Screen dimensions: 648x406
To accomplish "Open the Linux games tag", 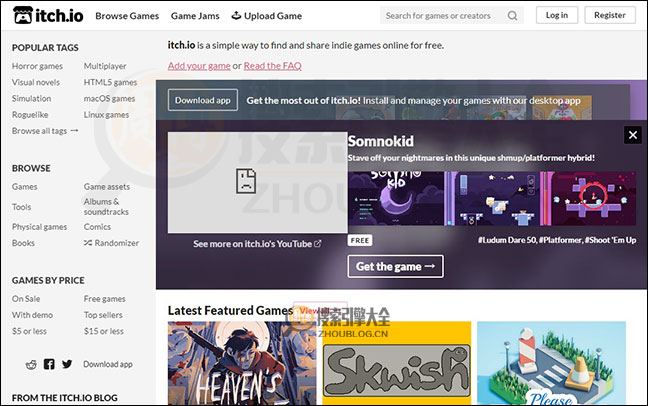I will coord(106,115).
